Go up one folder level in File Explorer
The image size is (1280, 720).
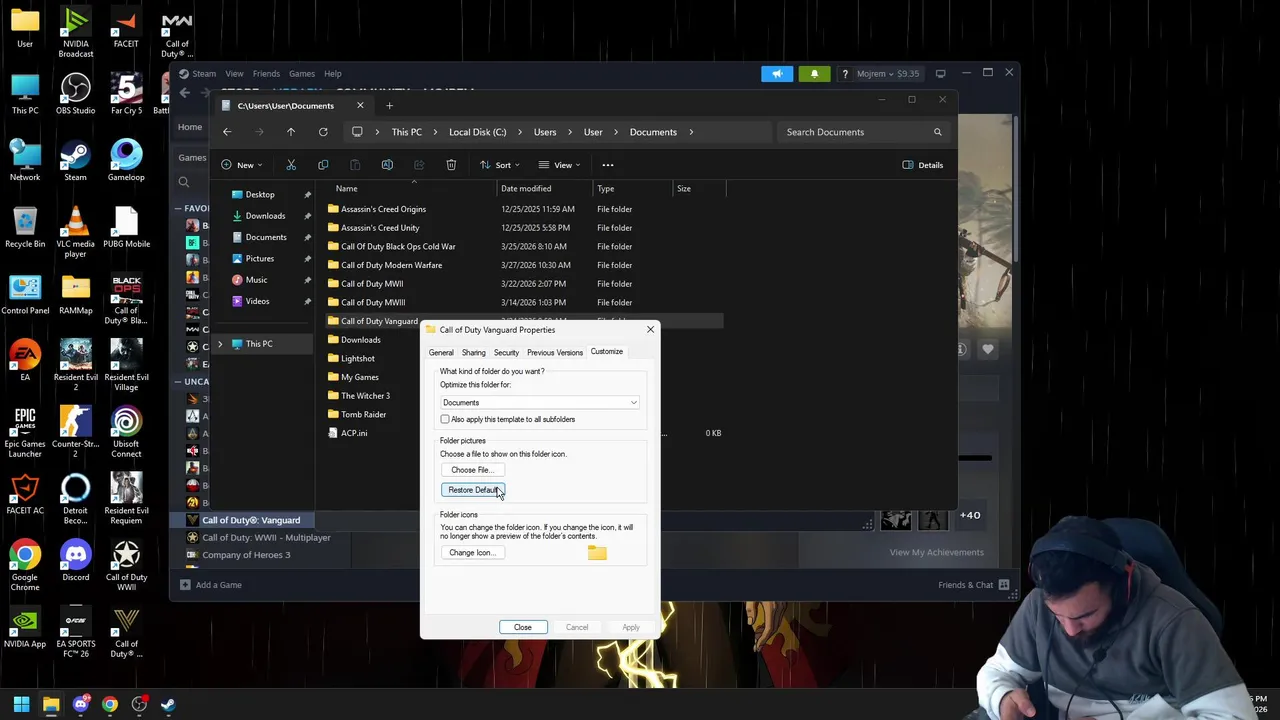pyautogui.click(x=291, y=132)
